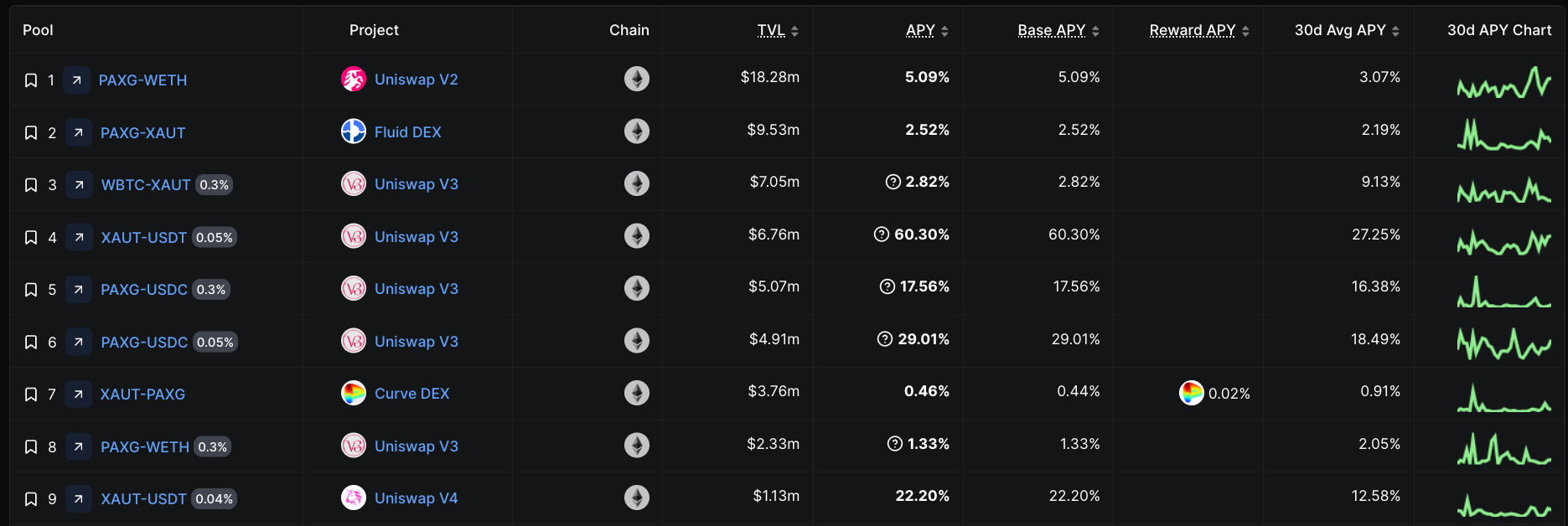Toggle bookmark on XAUT-PAXG Curve pool
This screenshot has height=526, width=1568.
coord(31,394)
